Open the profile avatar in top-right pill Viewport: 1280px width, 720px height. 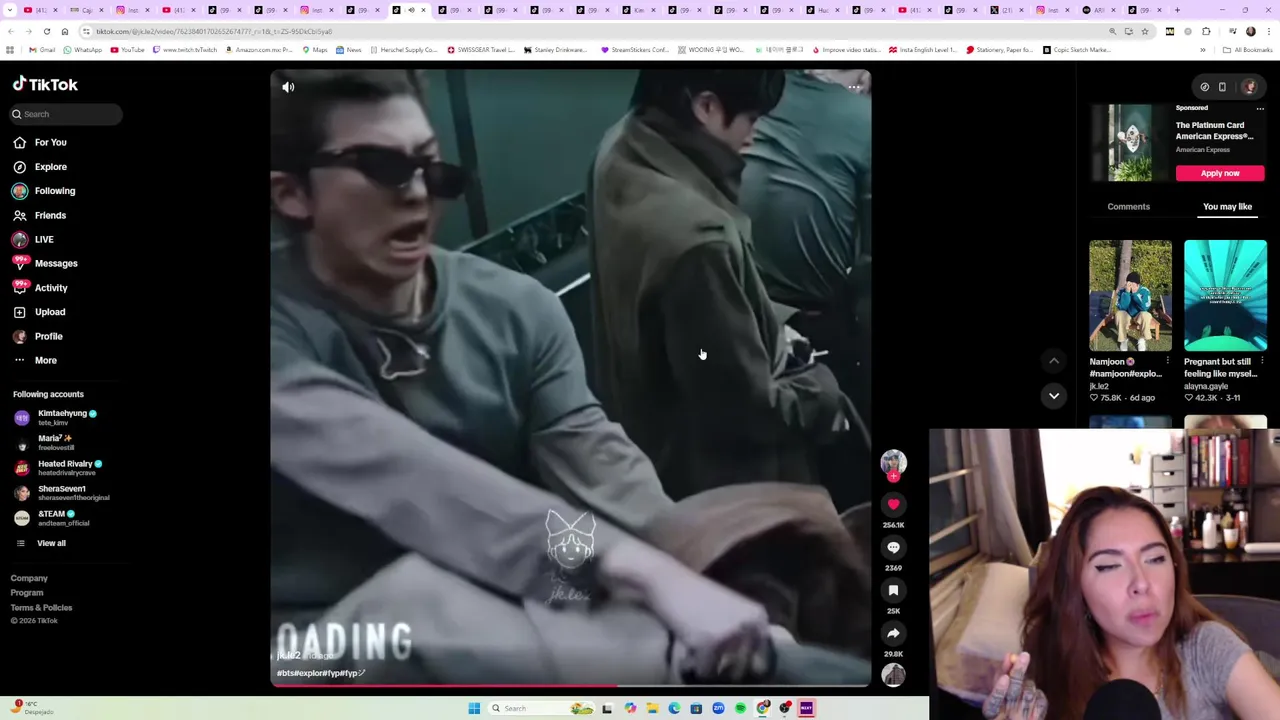coord(1248,87)
